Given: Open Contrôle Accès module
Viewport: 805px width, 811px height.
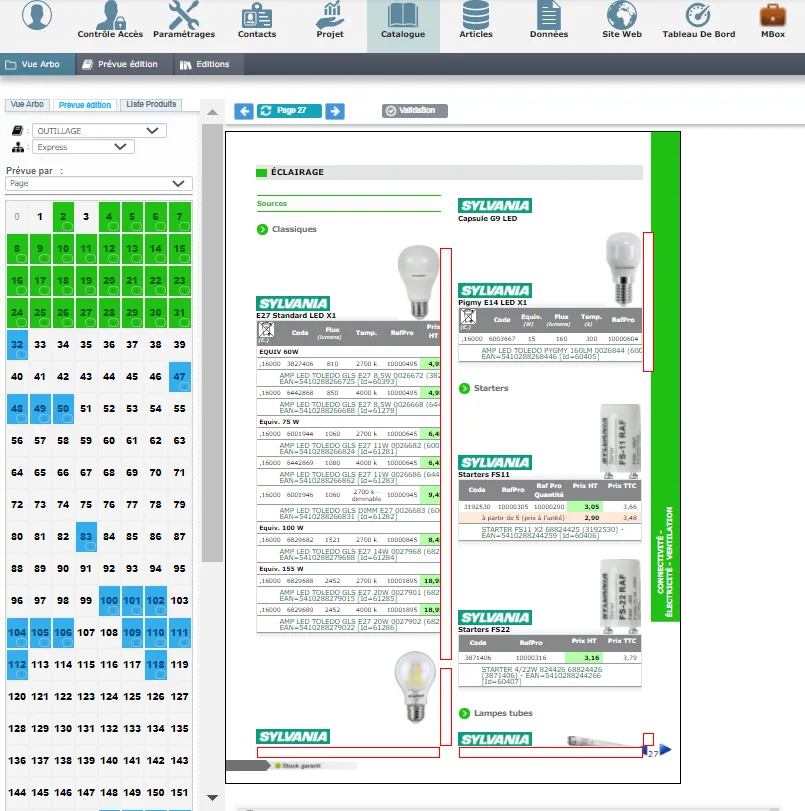Looking at the screenshot, I should click(110, 20).
